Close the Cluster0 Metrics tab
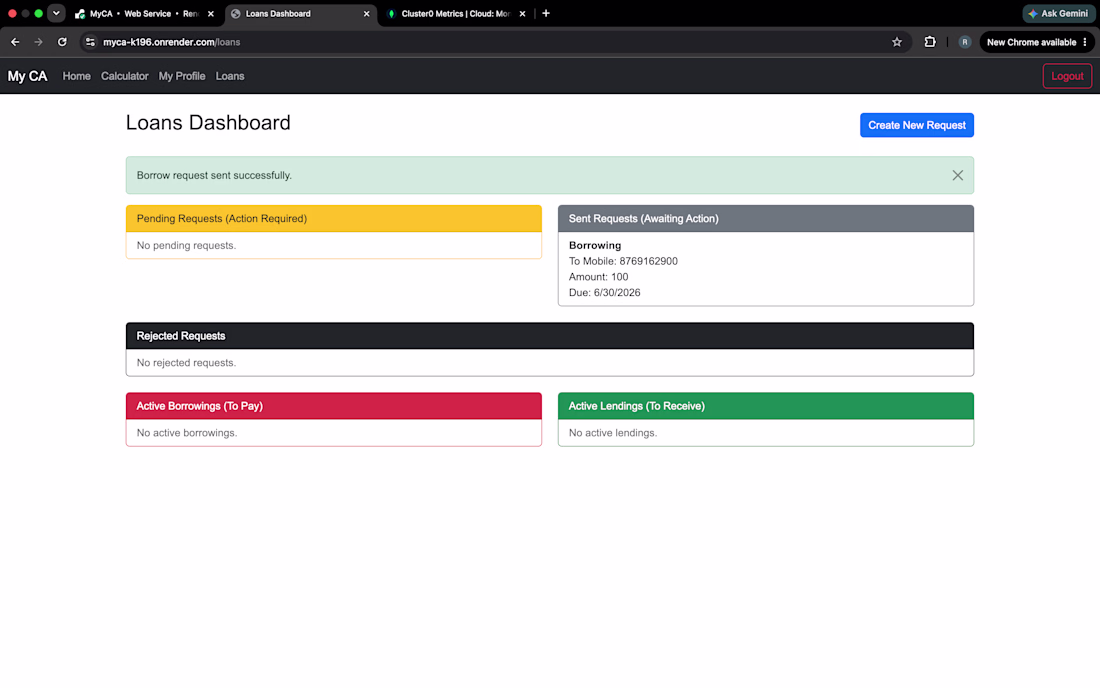The width and height of the screenshot is (1100, 688). 522,13
